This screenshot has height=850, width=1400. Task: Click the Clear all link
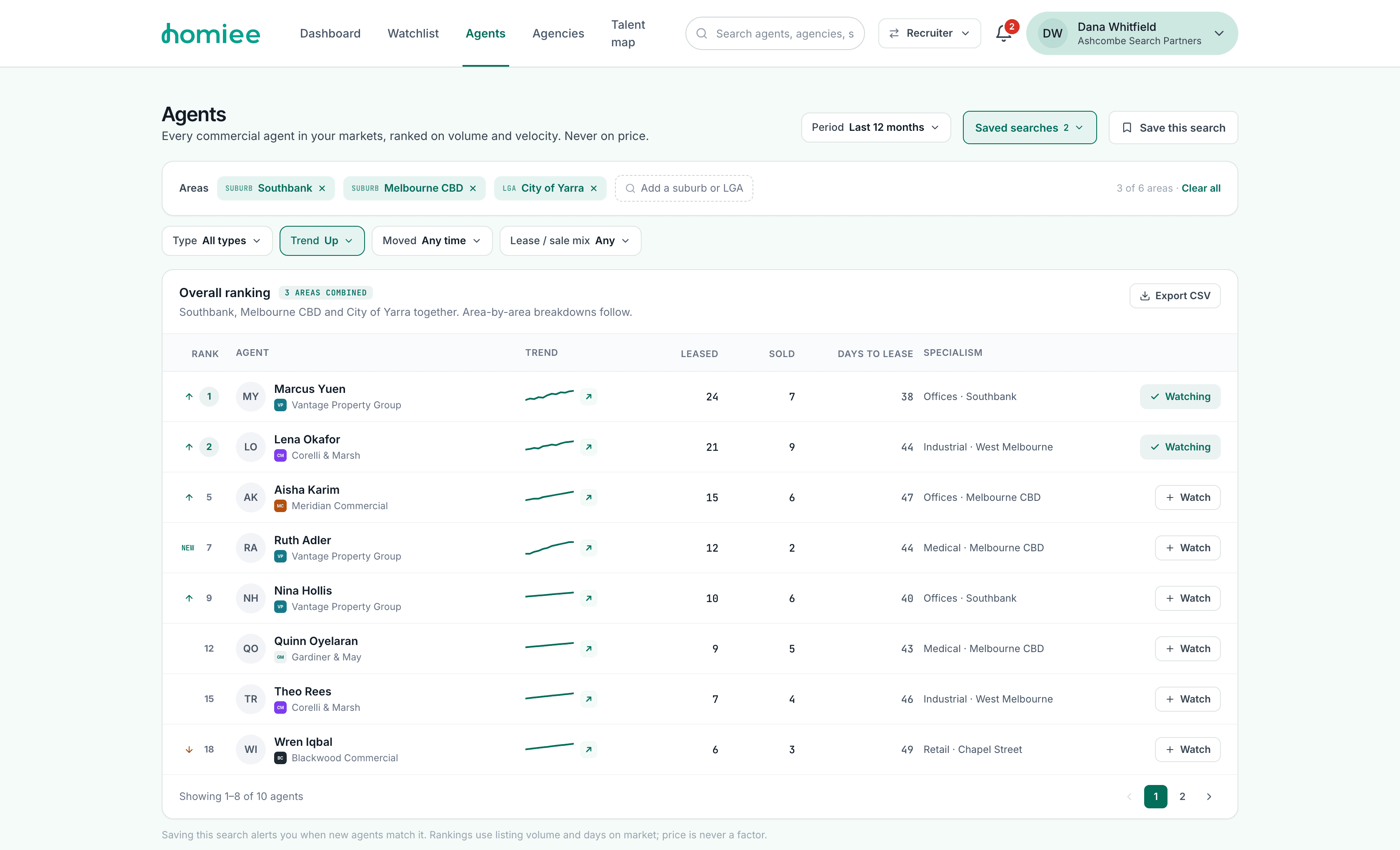point(1201,188)
